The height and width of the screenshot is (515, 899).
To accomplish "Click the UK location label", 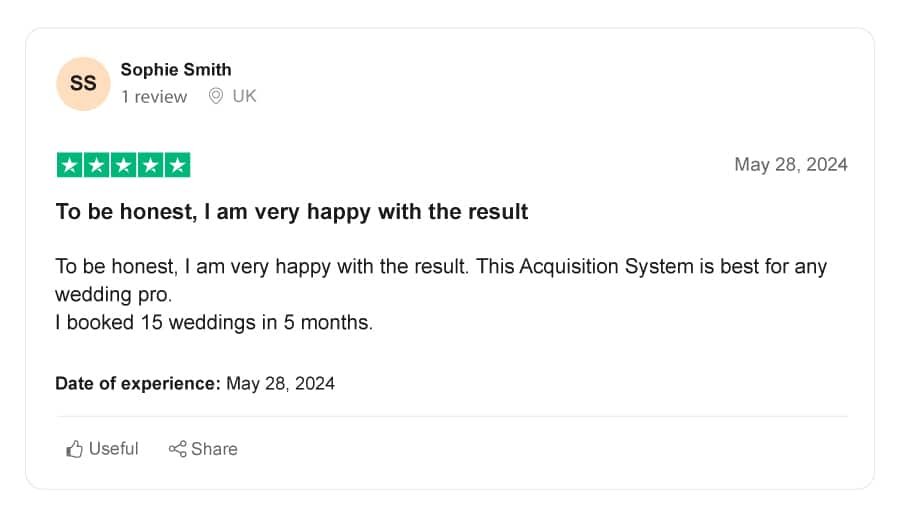I will [x=244, y=96].
